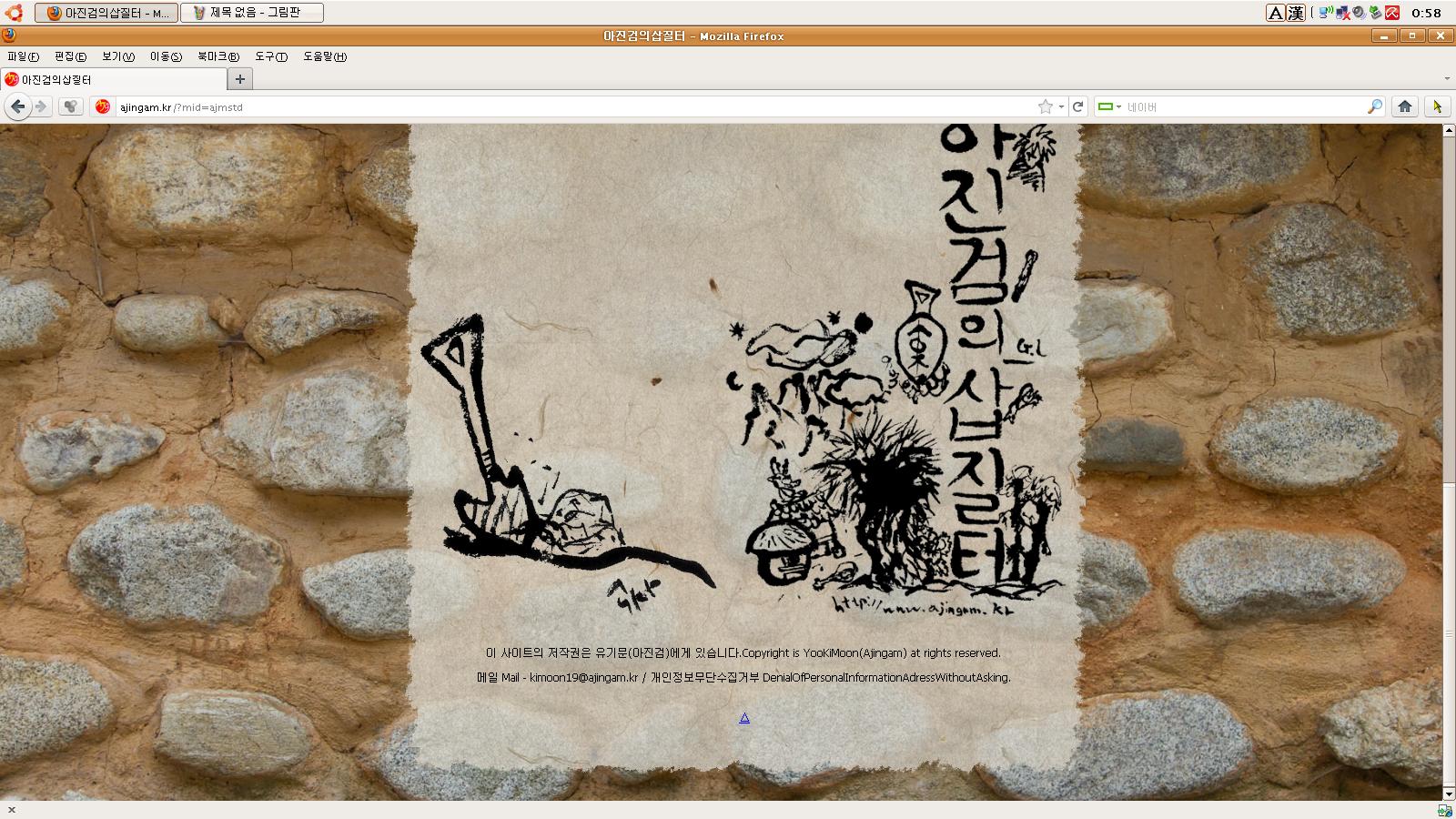Click the page scrollbar up arrow
The image size is (1456, 819).
click(1449, 131)
